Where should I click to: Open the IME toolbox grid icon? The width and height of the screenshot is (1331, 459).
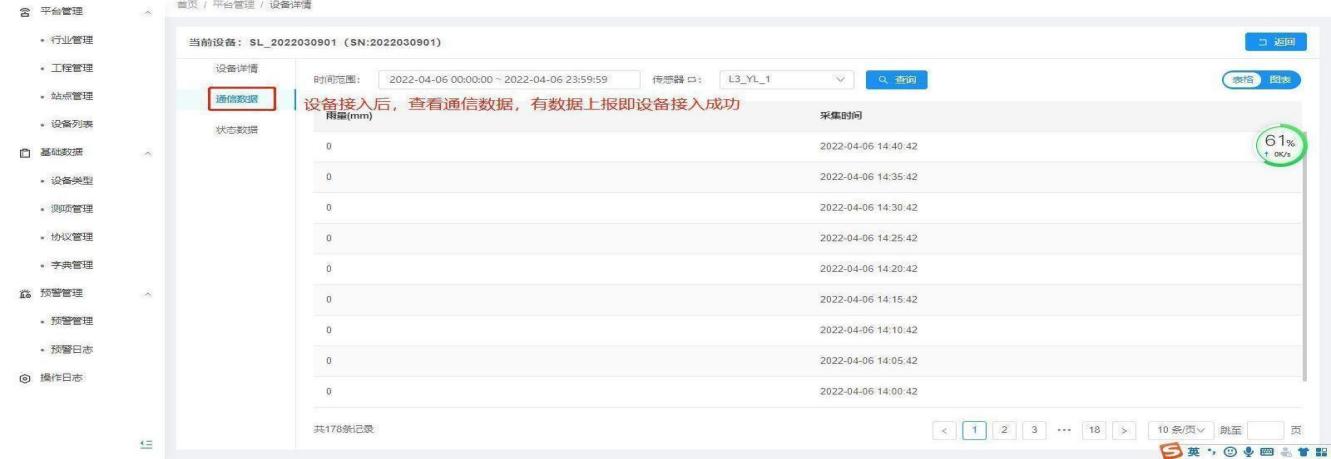1321,450
